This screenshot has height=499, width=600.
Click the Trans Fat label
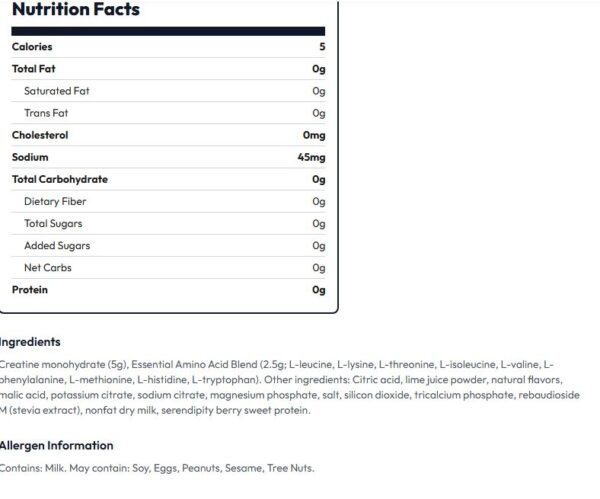pos(46,113)
